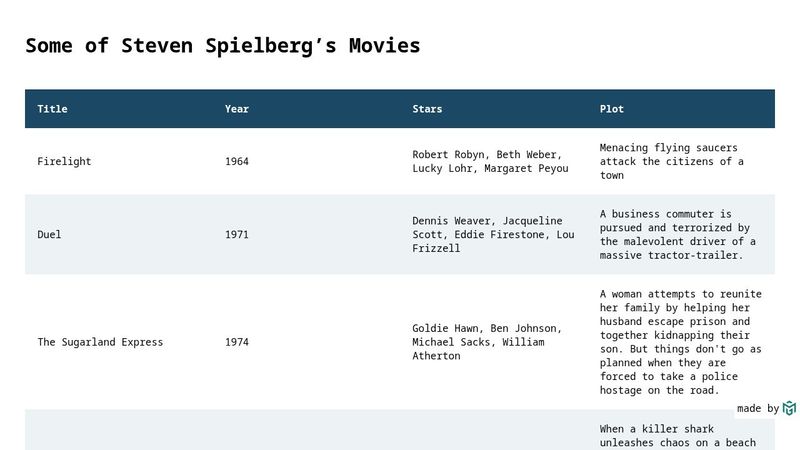The width and height of the screenshot is (800, 450).
Task: Click the plot about menacing flying saucers
Action: click(x=671, y=161)
